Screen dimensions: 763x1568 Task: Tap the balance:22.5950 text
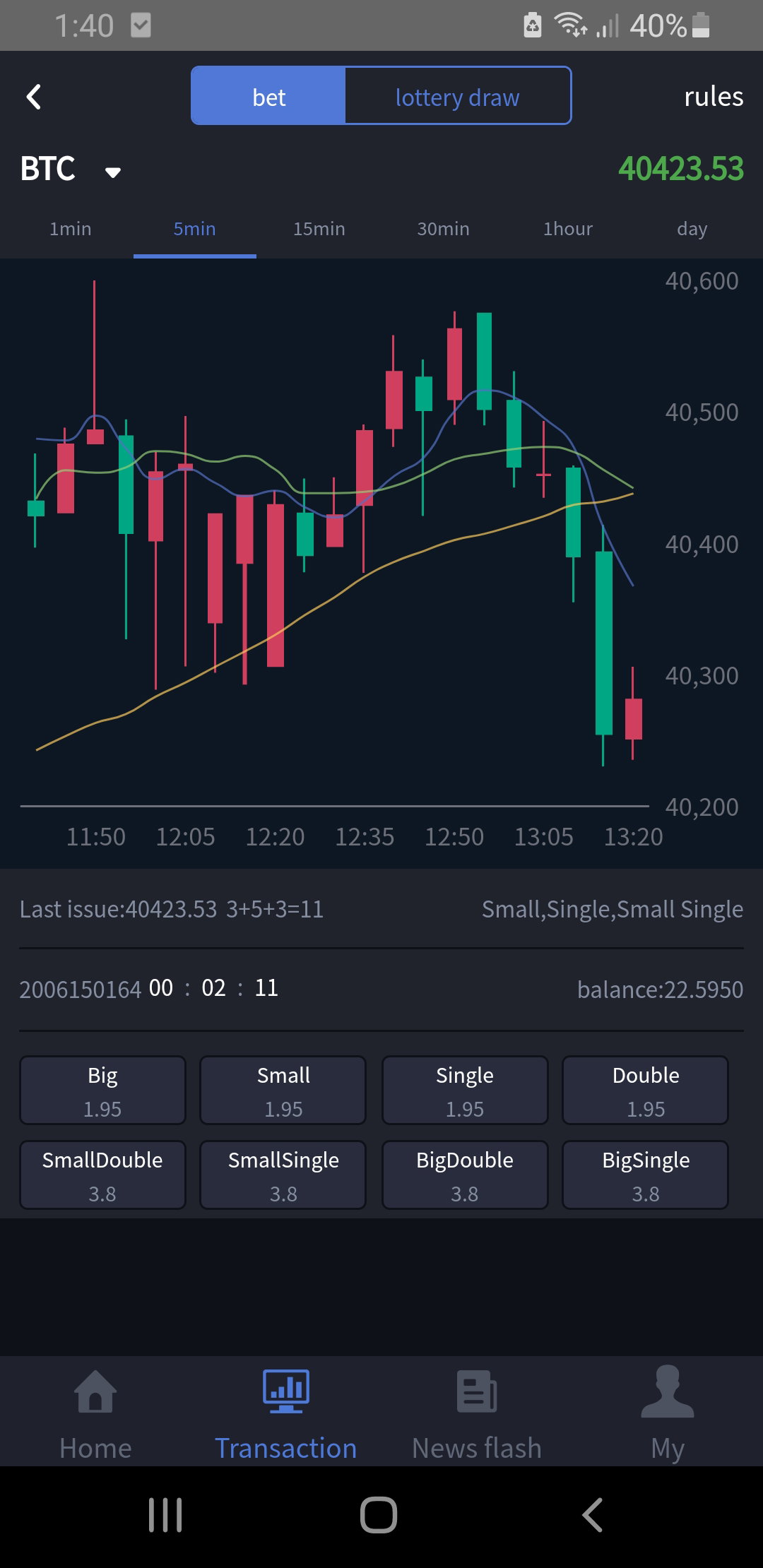660,990
